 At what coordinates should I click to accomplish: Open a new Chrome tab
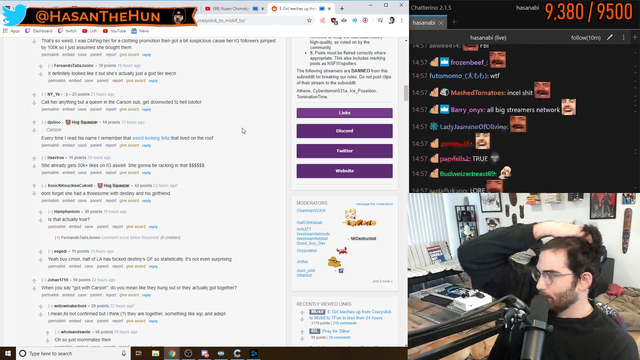point(342,9)
